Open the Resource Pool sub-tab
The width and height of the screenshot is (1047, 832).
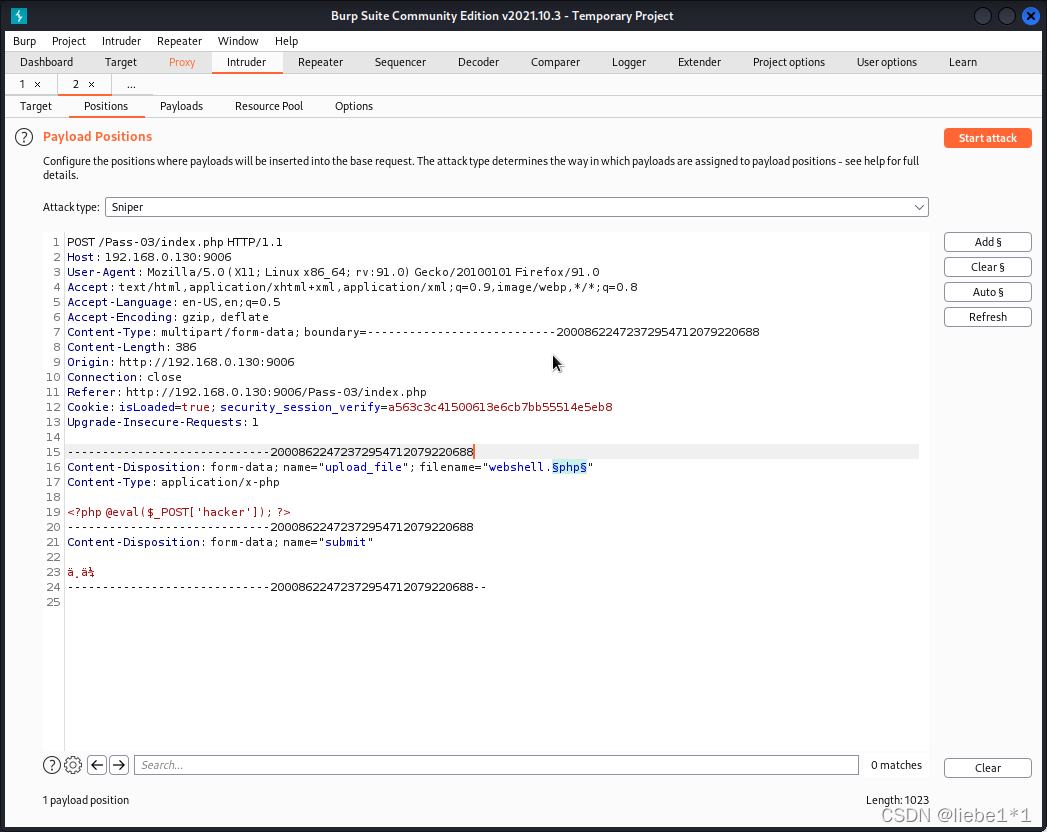(x=268, y=106)
